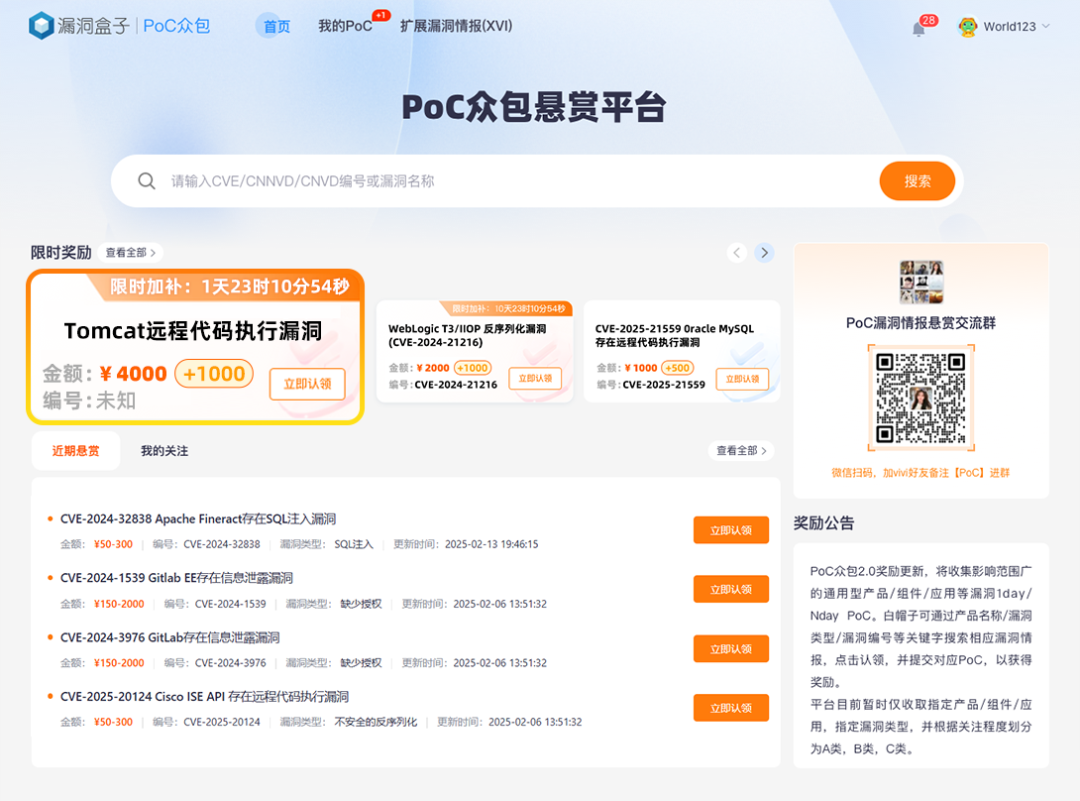Go to next limited-time reward card
This screenshot has width=1080, height=801.
click(x=764, y=253)
